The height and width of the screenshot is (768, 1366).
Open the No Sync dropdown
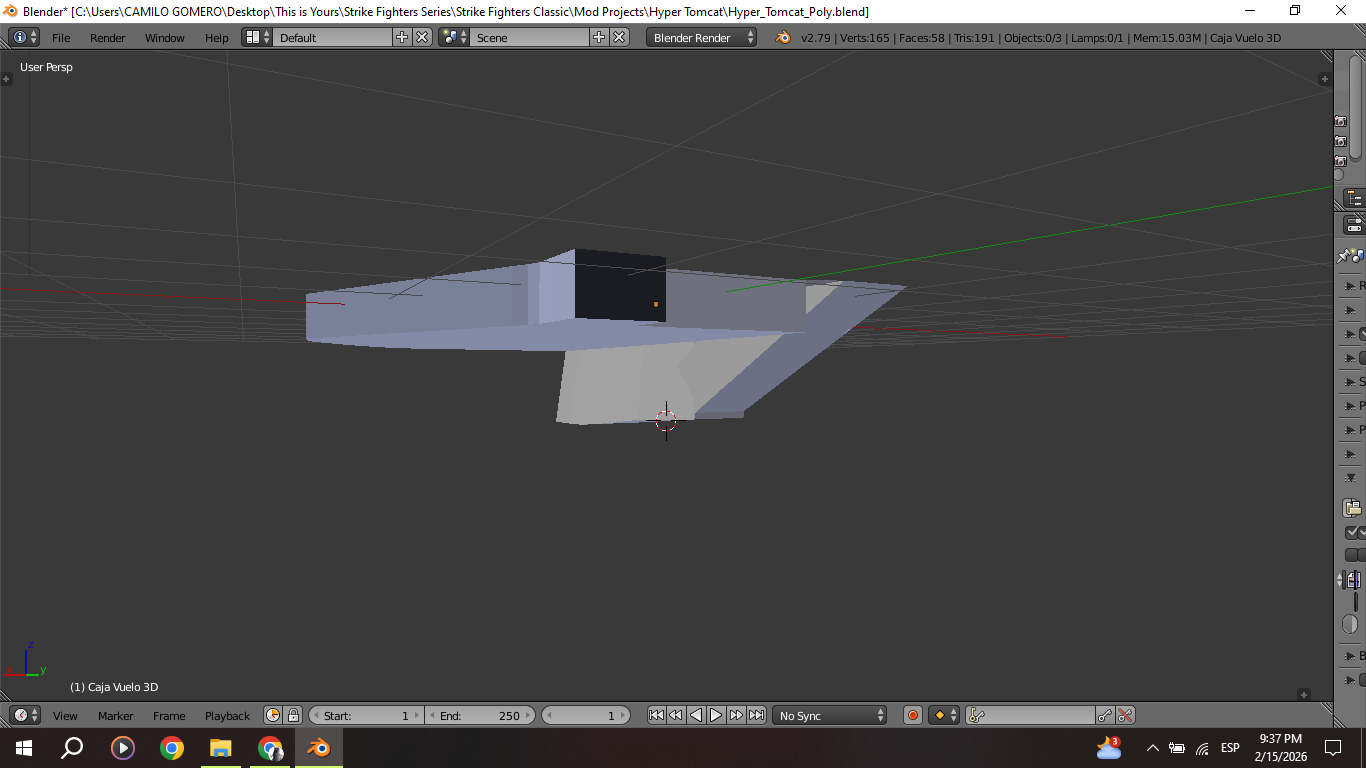[x=830, y=715]
